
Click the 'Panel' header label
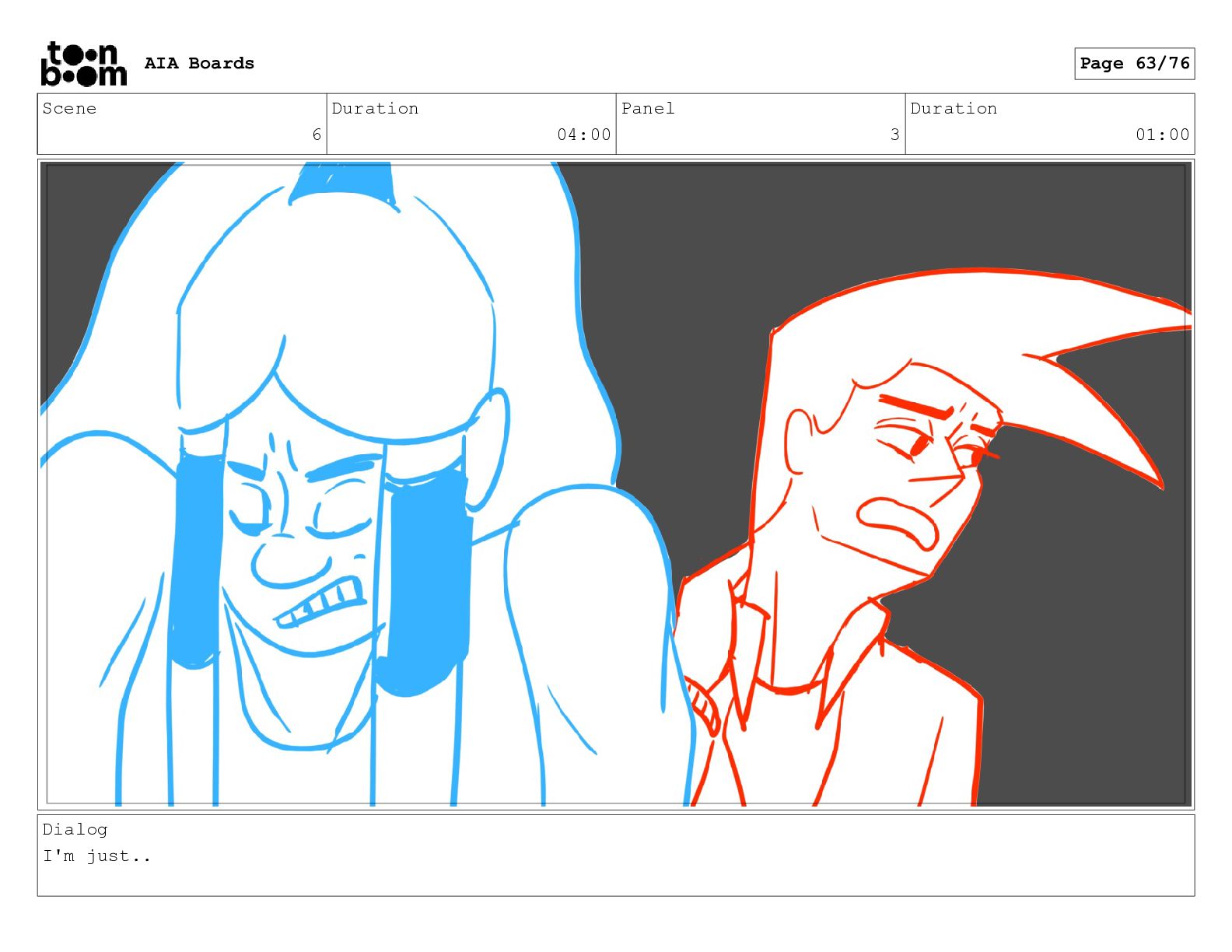[x=648, y=108]
